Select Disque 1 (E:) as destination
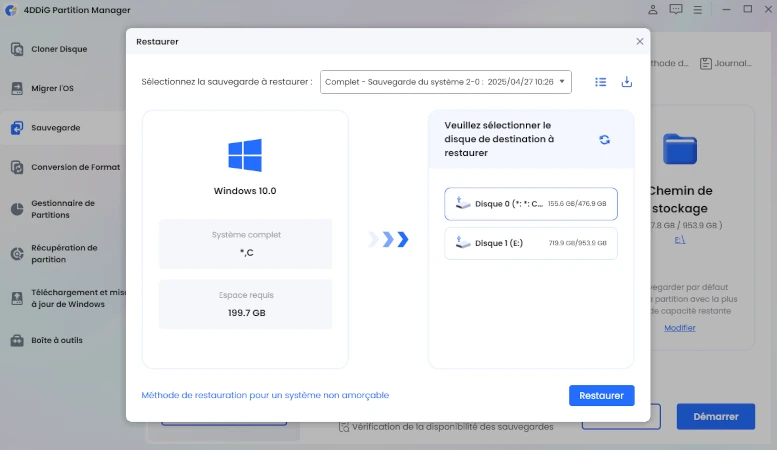The height and width of the screenshot is (450, 777). [531, 243]
